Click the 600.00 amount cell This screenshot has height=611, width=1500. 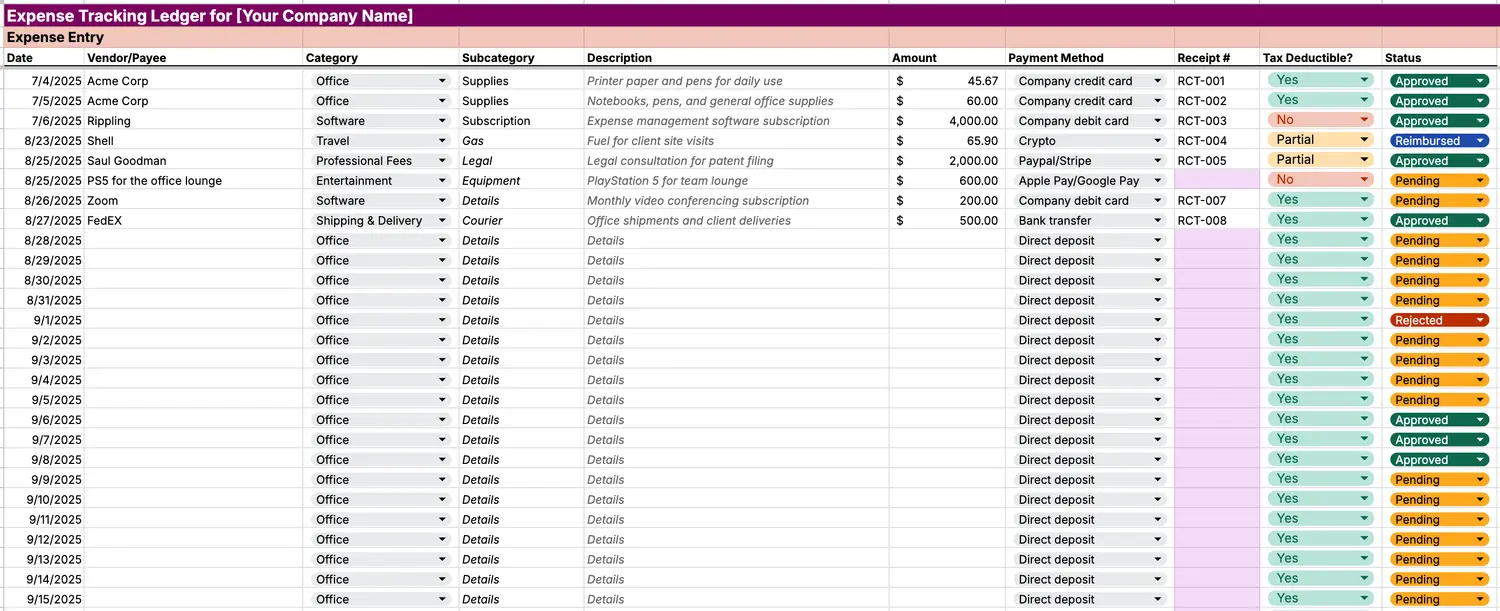946,181
